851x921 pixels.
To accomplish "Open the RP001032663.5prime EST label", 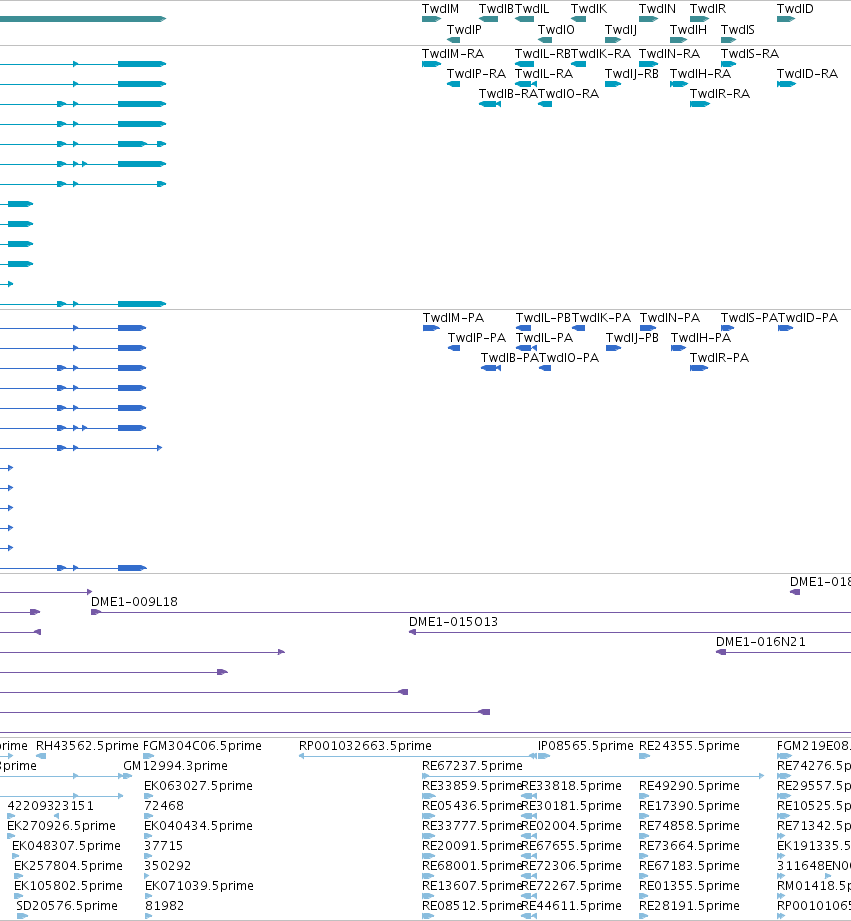I will [x=365, y=746].
